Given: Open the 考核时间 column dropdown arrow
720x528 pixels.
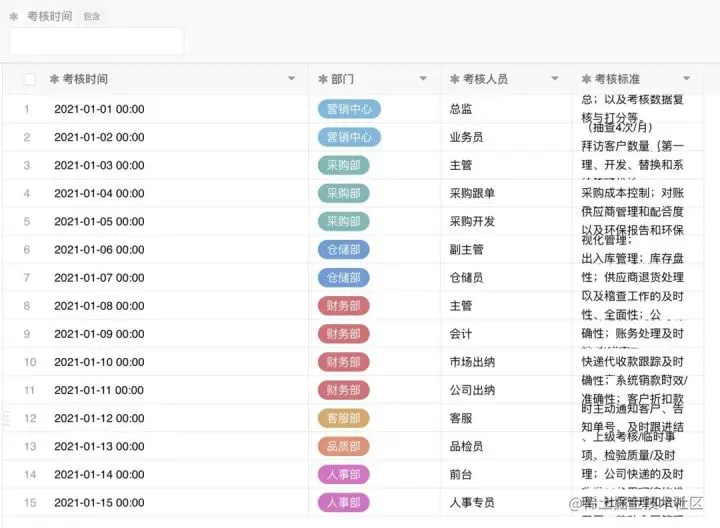Looking at the screenshot, I should [291, 79].
